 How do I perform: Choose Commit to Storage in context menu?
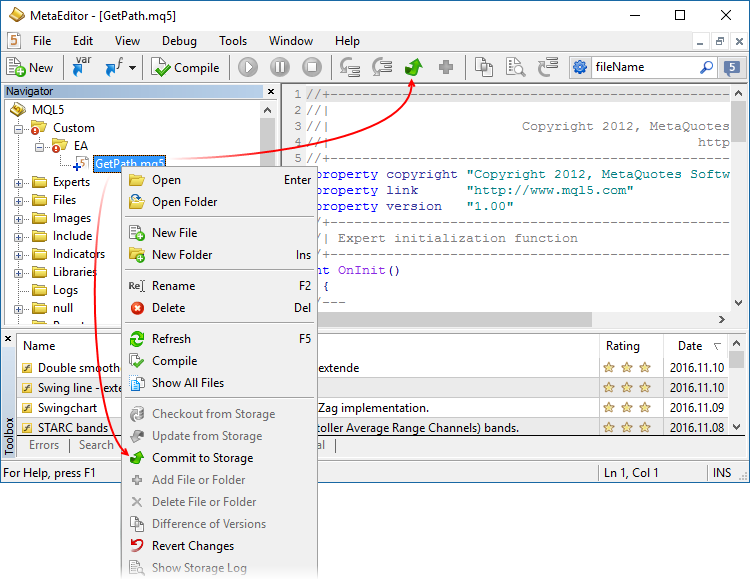(202, 458)
